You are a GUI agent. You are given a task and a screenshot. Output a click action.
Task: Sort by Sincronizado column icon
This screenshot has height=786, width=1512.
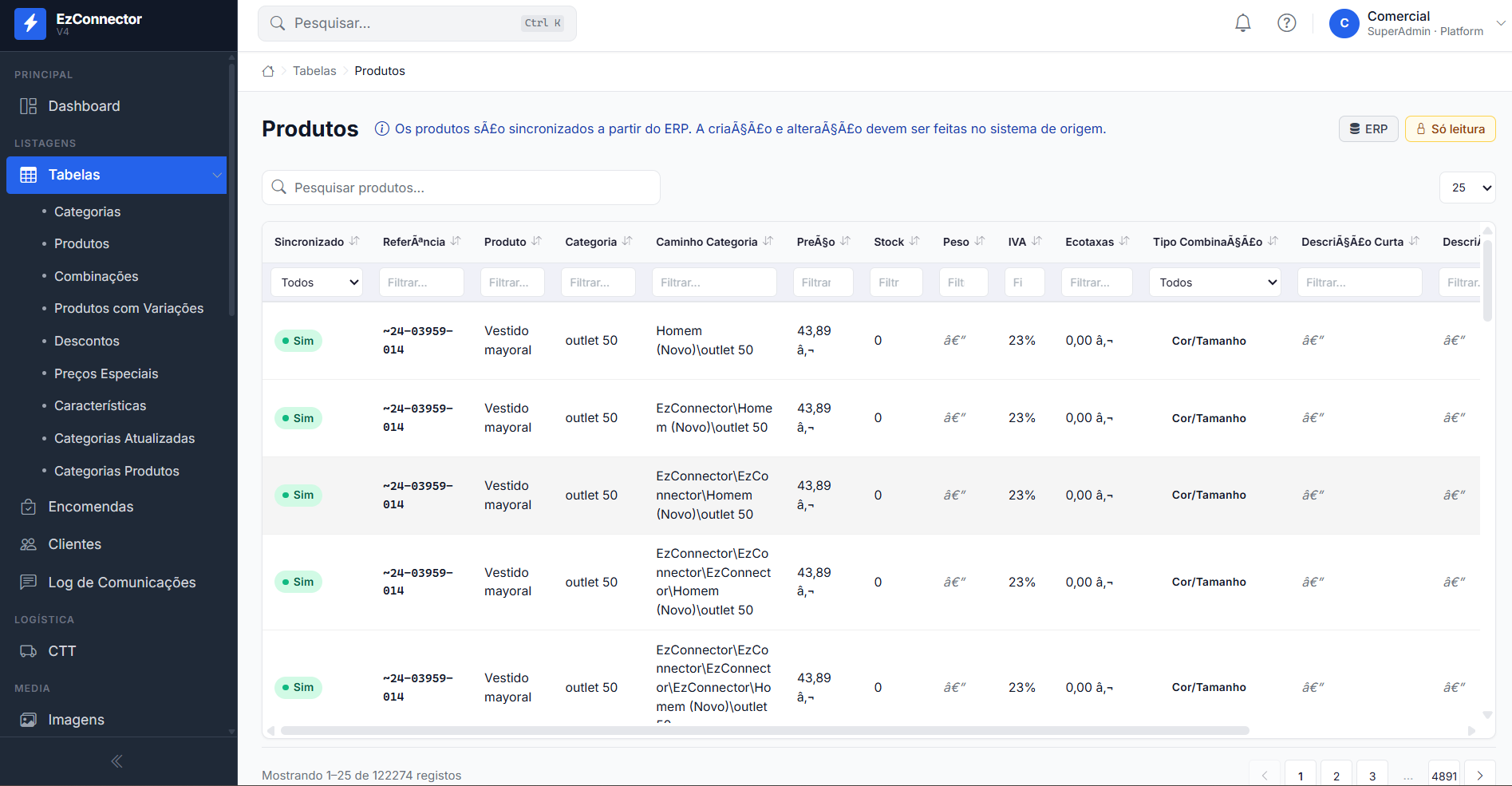click(354, 241)
